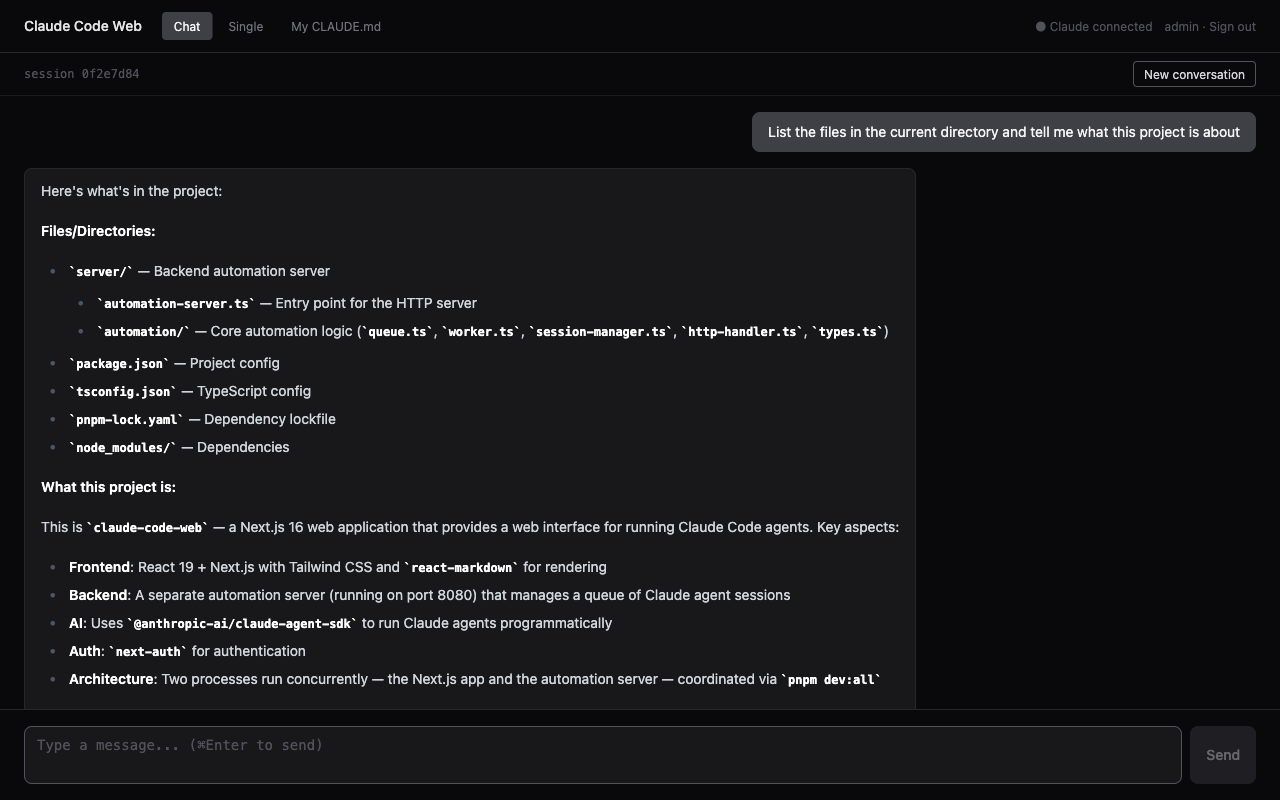Click the `tsconfig.json` file name
The width and height of the screenshot is (1280, 800).
point(122,392)
